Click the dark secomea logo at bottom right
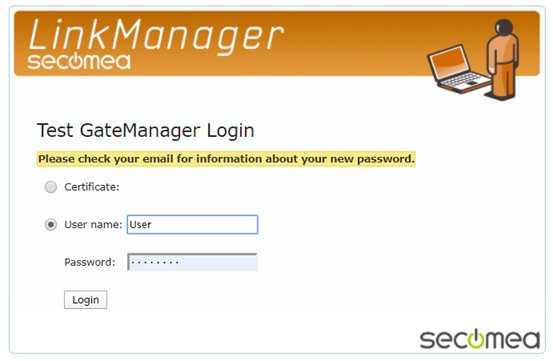 (480, 339)
